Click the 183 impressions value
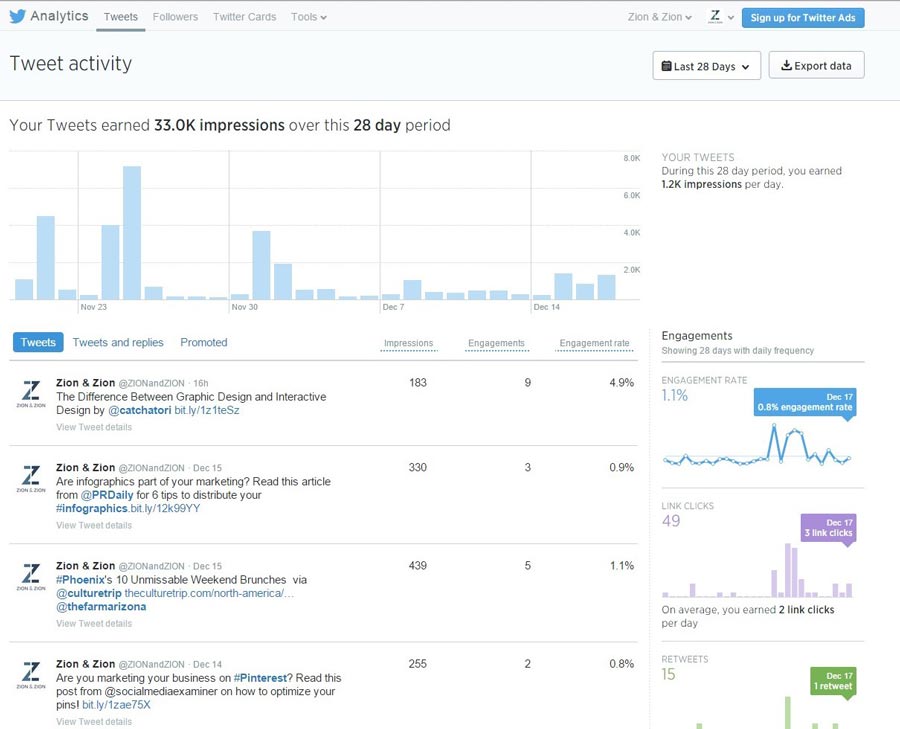 [x=418, y=383]
